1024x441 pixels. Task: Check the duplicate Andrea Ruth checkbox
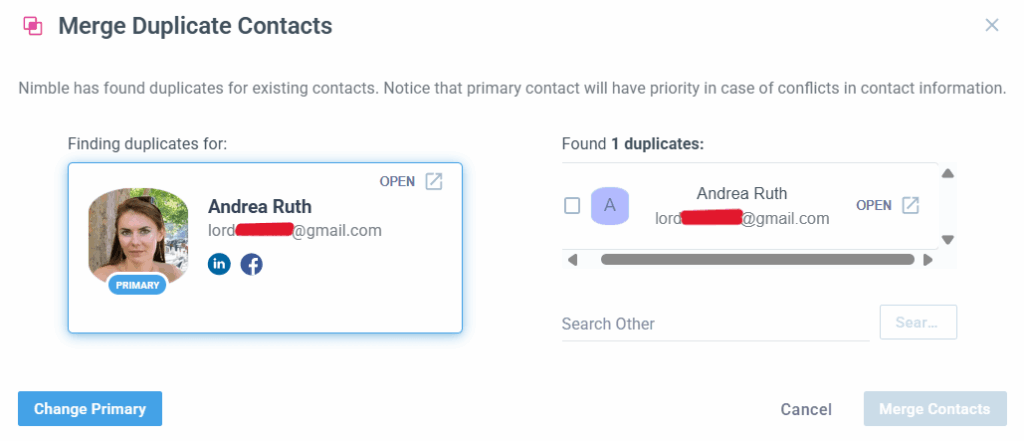click(572, 206)
